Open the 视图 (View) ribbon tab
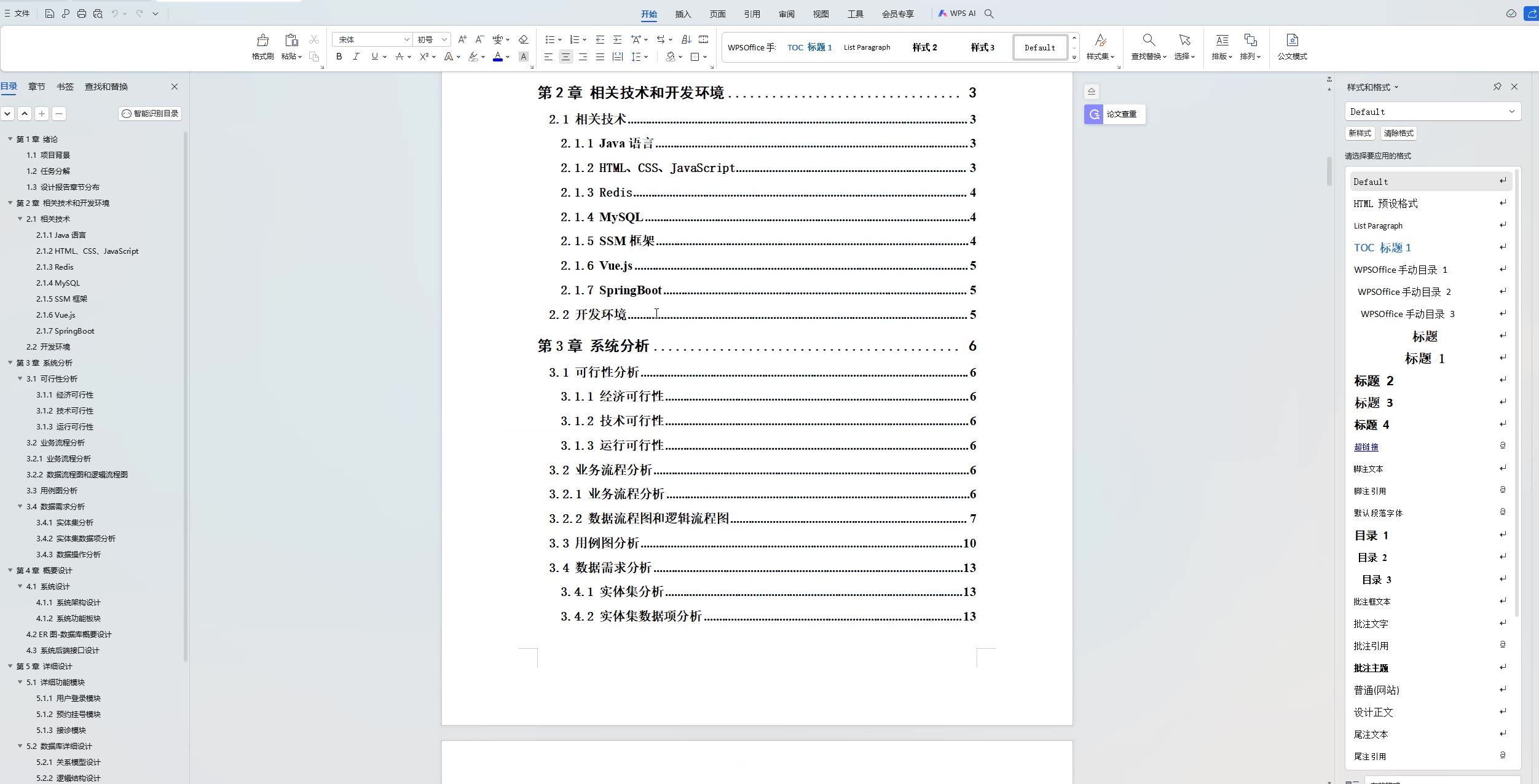Image resolution: width=1539 pixels, height=784 pixels. 821,14
